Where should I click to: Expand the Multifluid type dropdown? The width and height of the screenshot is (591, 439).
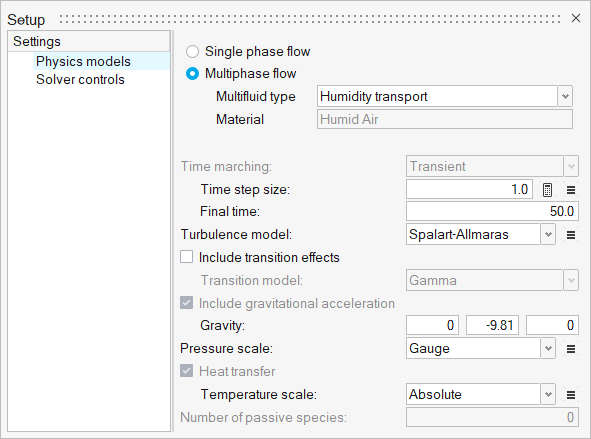(565, 96)
